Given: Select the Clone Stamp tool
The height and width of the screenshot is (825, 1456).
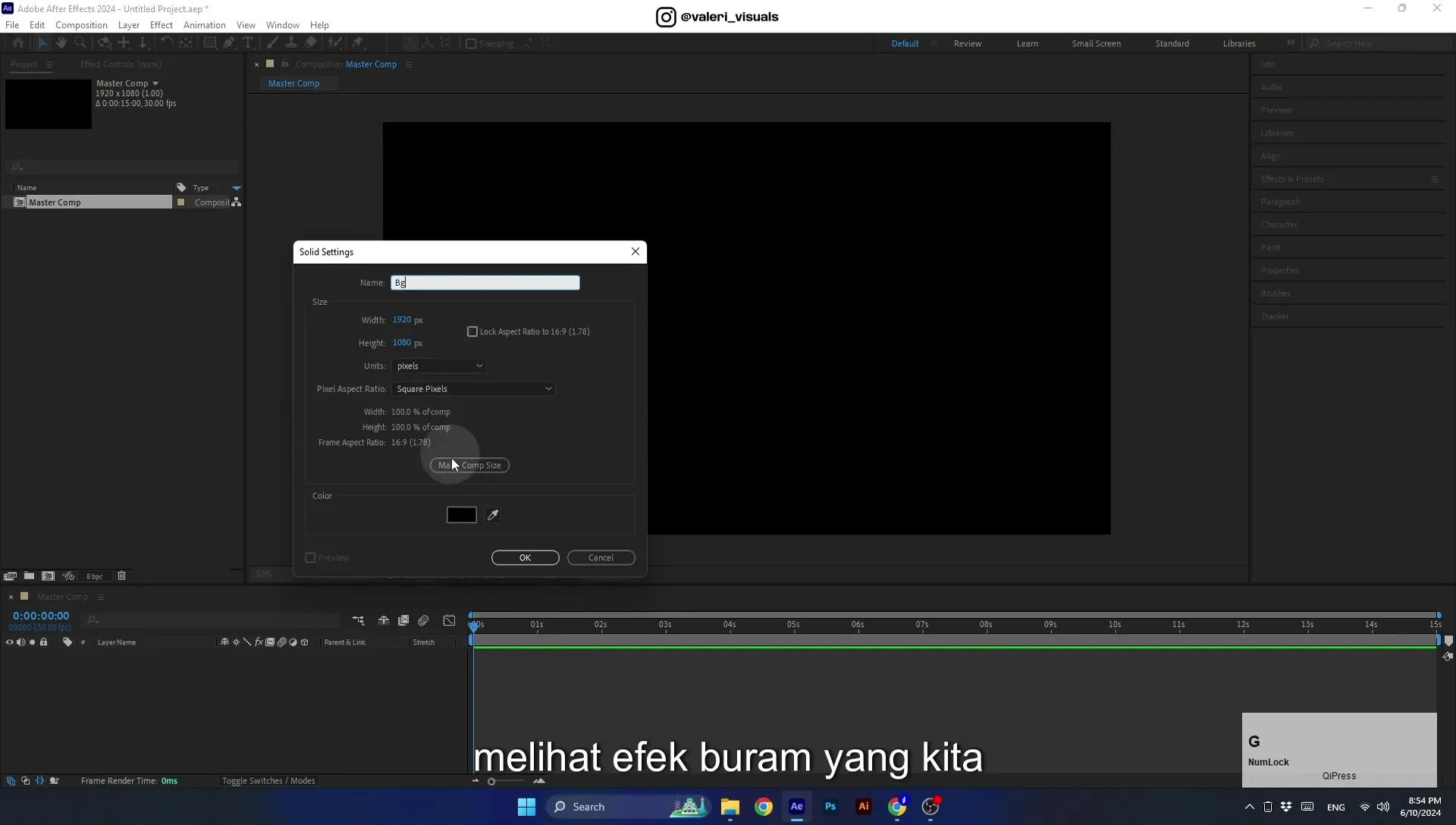Looking at the screenshot, I should coord(290,43).
